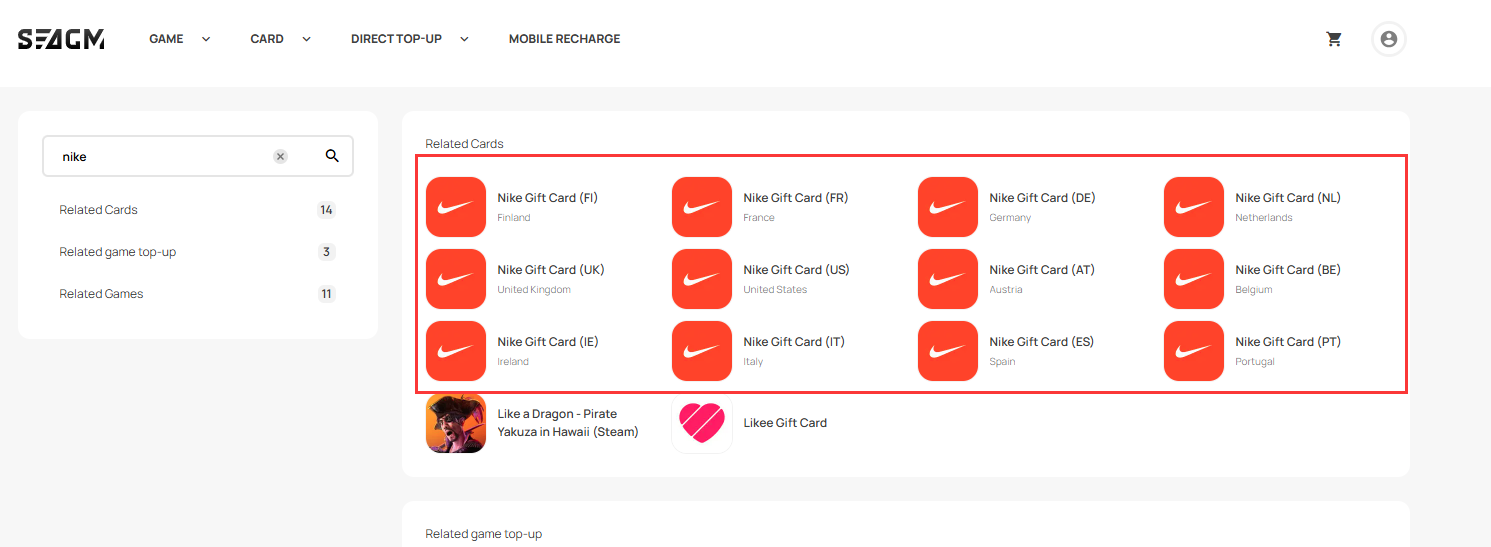Open Nike Gift Card (UK) link

point(550,270)
